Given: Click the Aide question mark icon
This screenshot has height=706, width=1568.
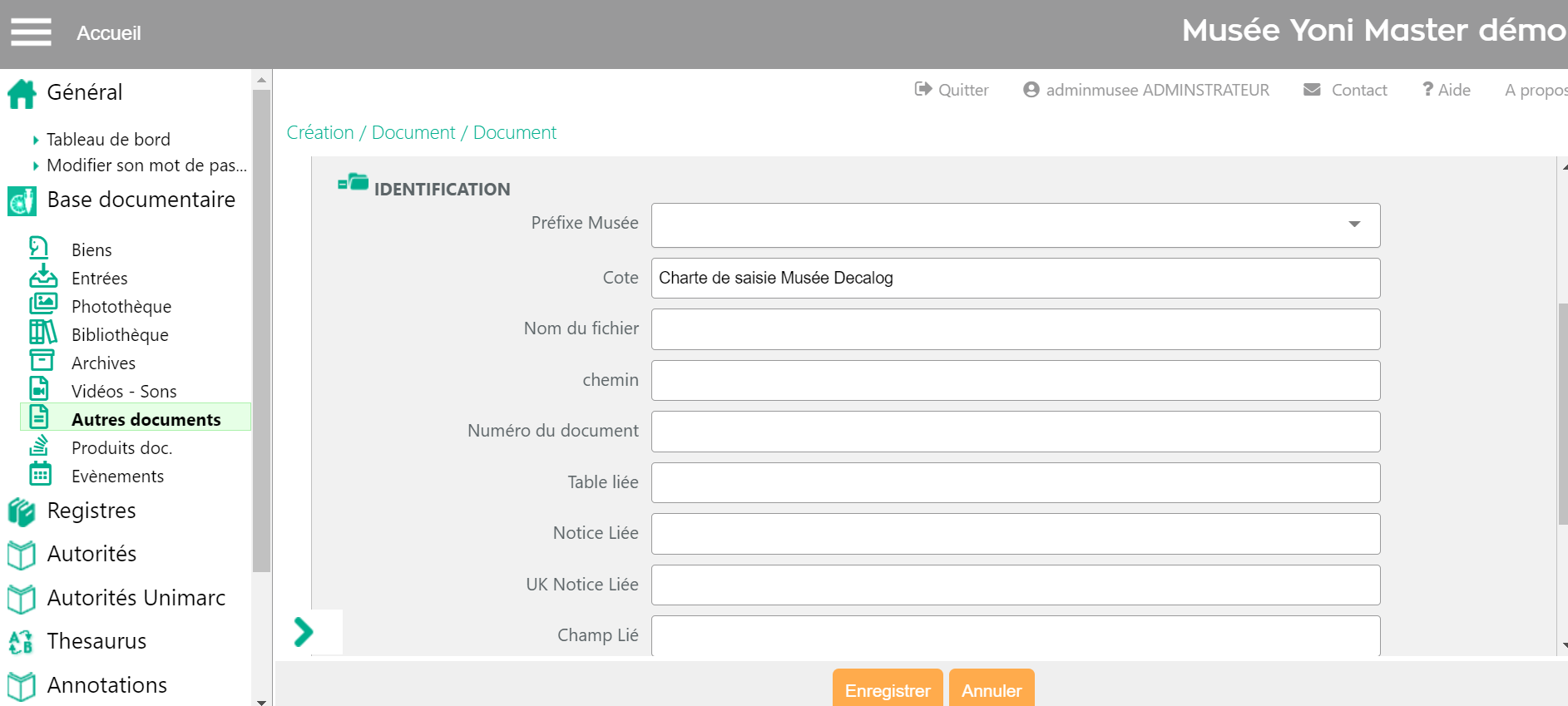Looking at the screenshot, I should pyautogui.click(x=1427, y=89).
